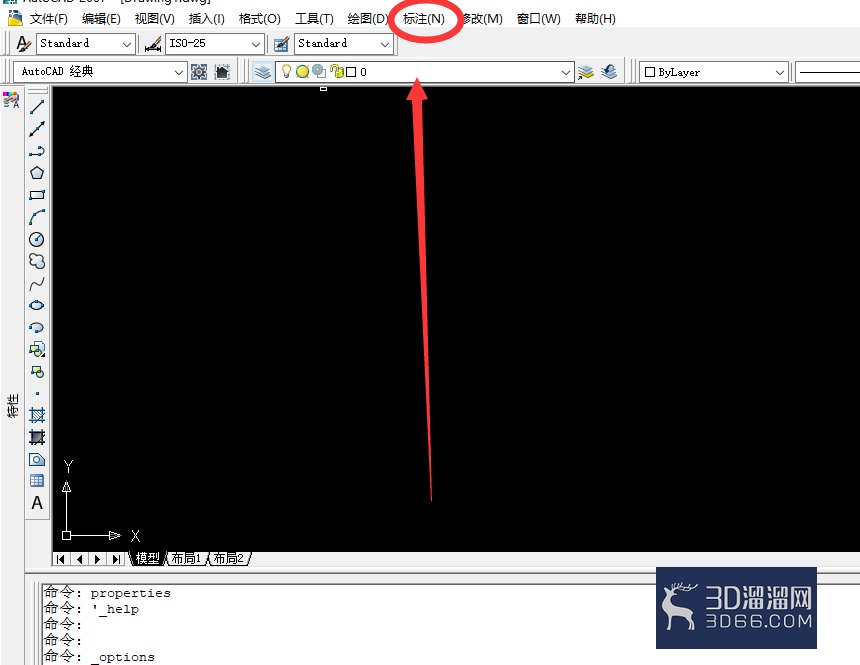Open the Dimension Style icon
The width and height of the screenshot is (860, 665).
[153, 44]
